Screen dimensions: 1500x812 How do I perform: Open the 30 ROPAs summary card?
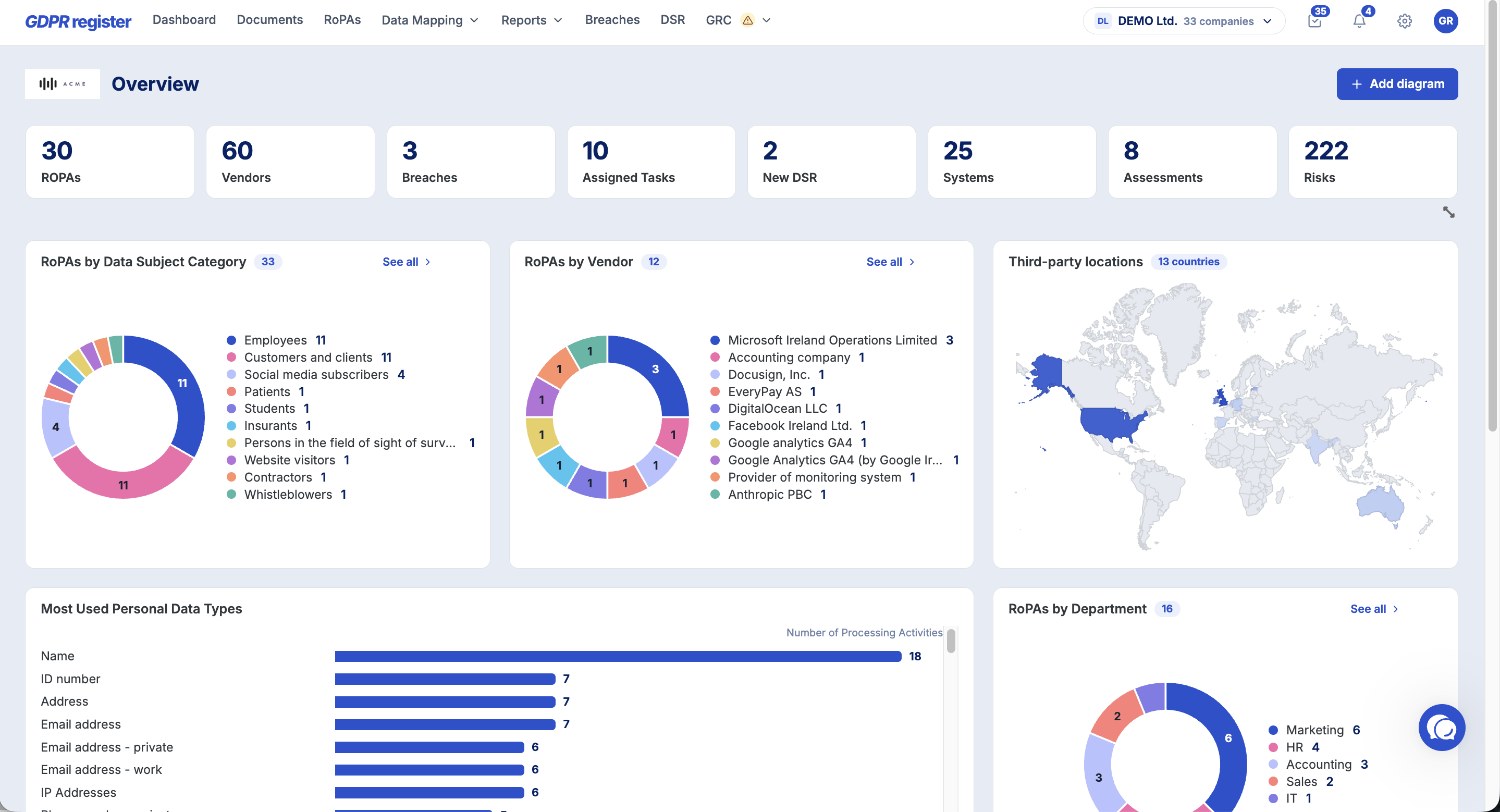pyautogui.click(x=110, y=162)
